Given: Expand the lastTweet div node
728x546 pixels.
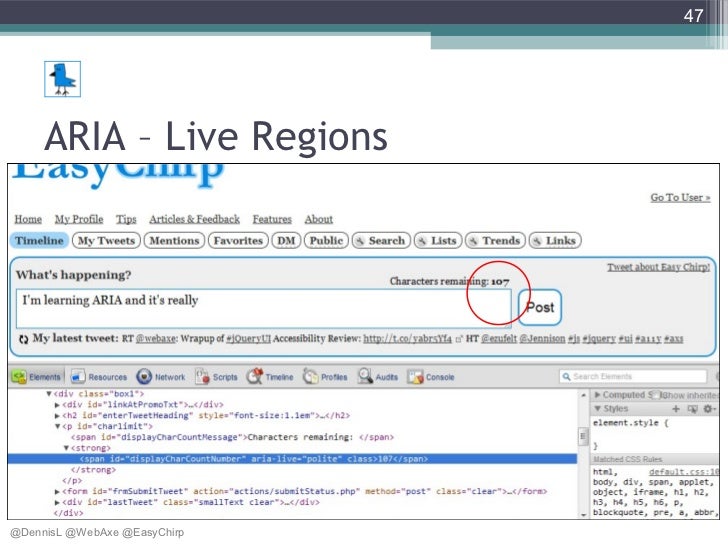Looking at the screenshot, I should point(57,502).
